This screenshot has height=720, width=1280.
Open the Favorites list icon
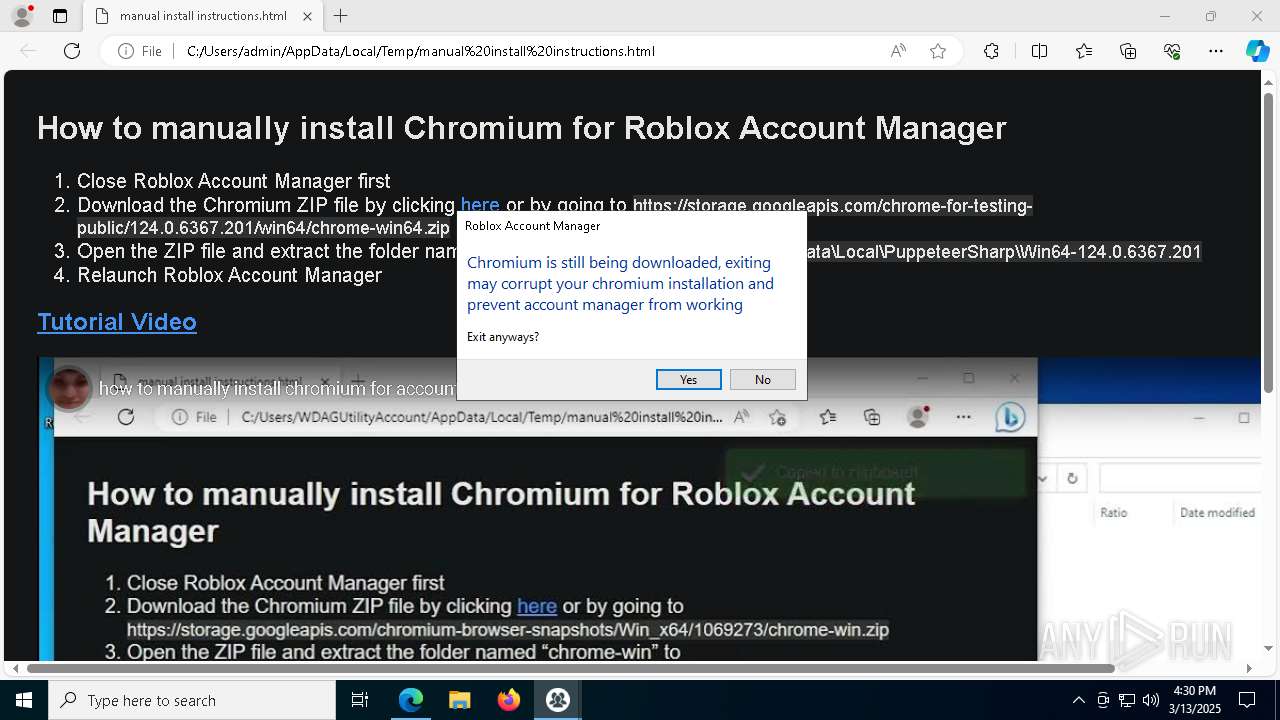point(1084,51)
